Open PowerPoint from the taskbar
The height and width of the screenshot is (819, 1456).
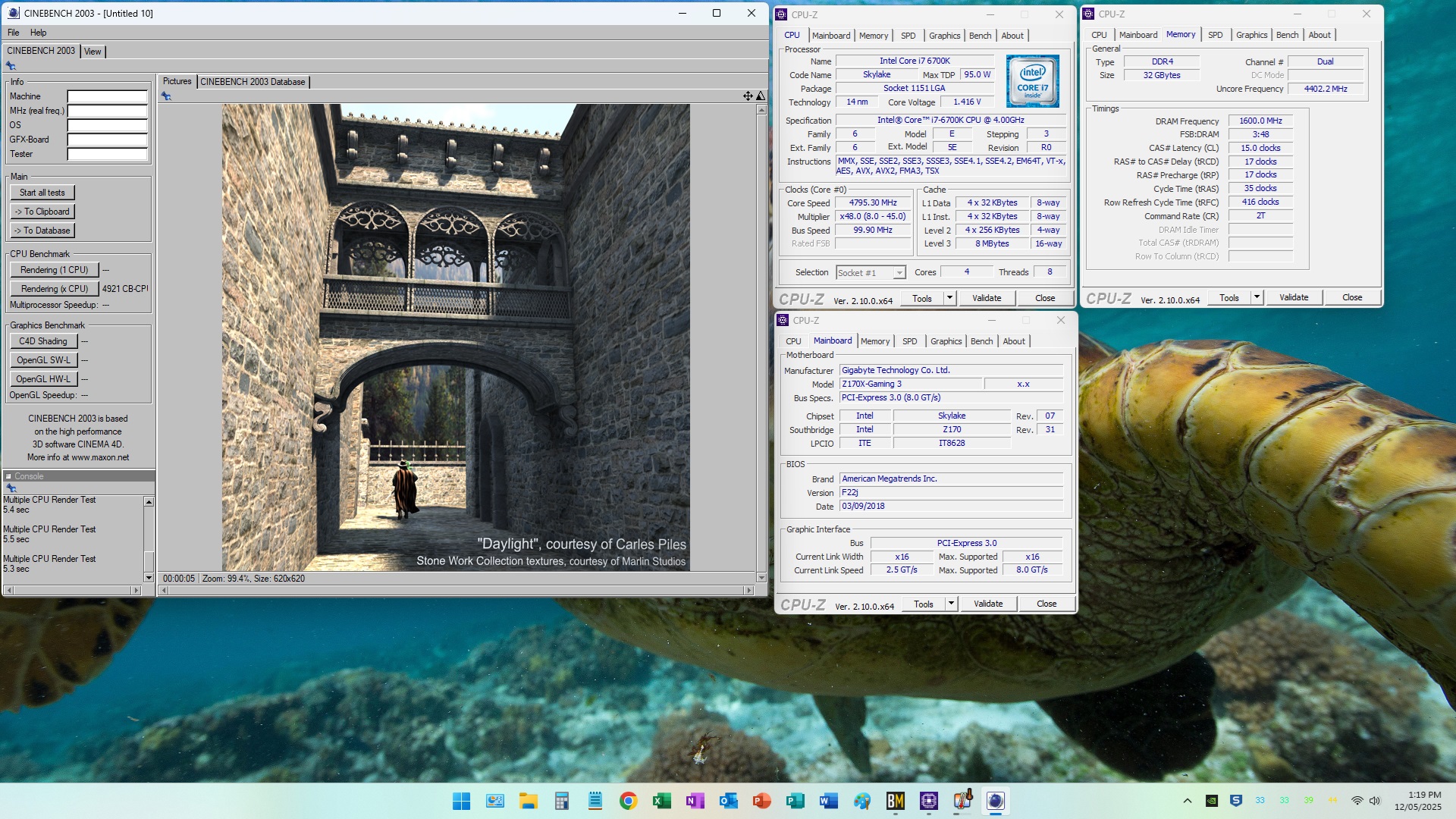click(x=761, y=801)
